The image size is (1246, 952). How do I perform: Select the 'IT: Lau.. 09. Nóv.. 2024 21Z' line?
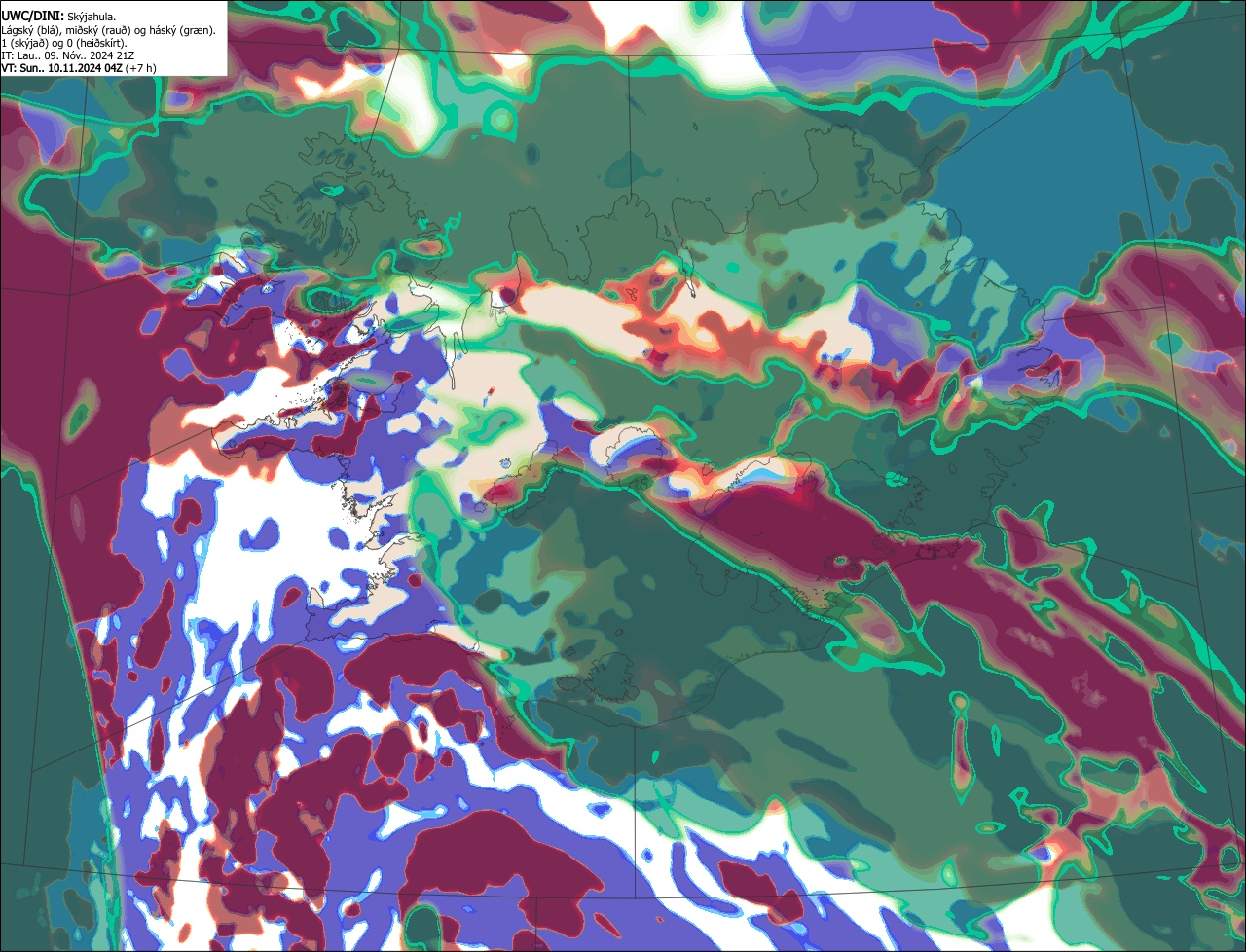pos(67,55)
